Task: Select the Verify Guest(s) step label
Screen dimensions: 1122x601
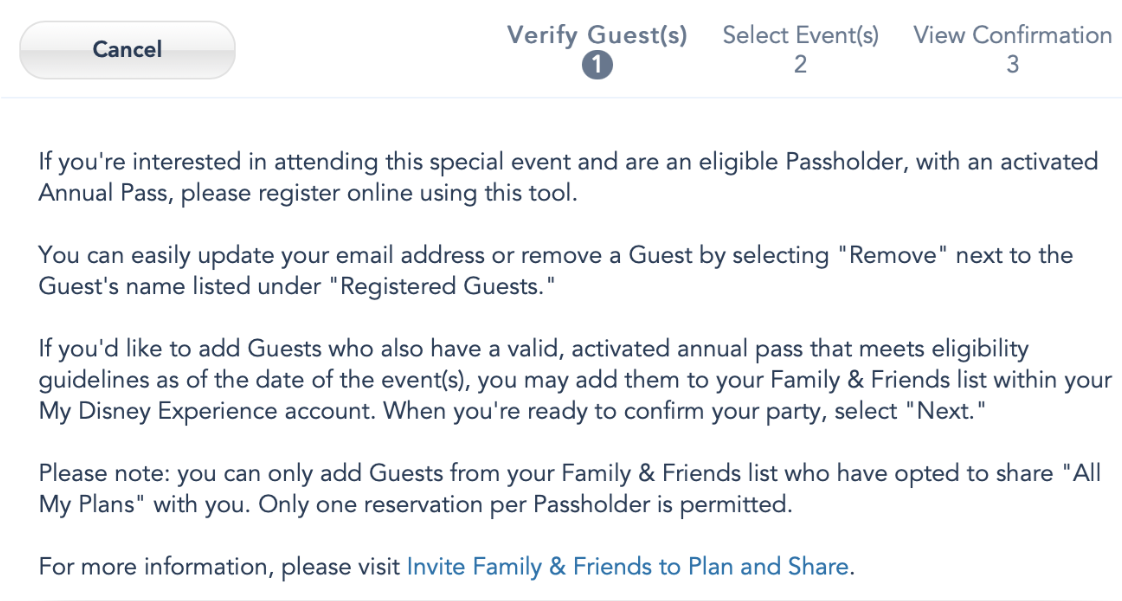Action: (x=597, y=35)
